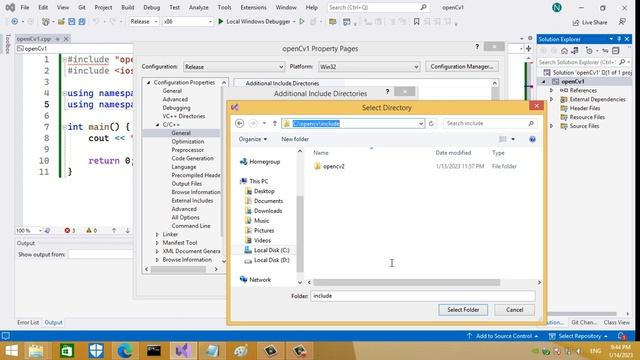Viewport: 640px width, 360px height.
Task: Open the Organize dropdown
Action: (253, 139)
